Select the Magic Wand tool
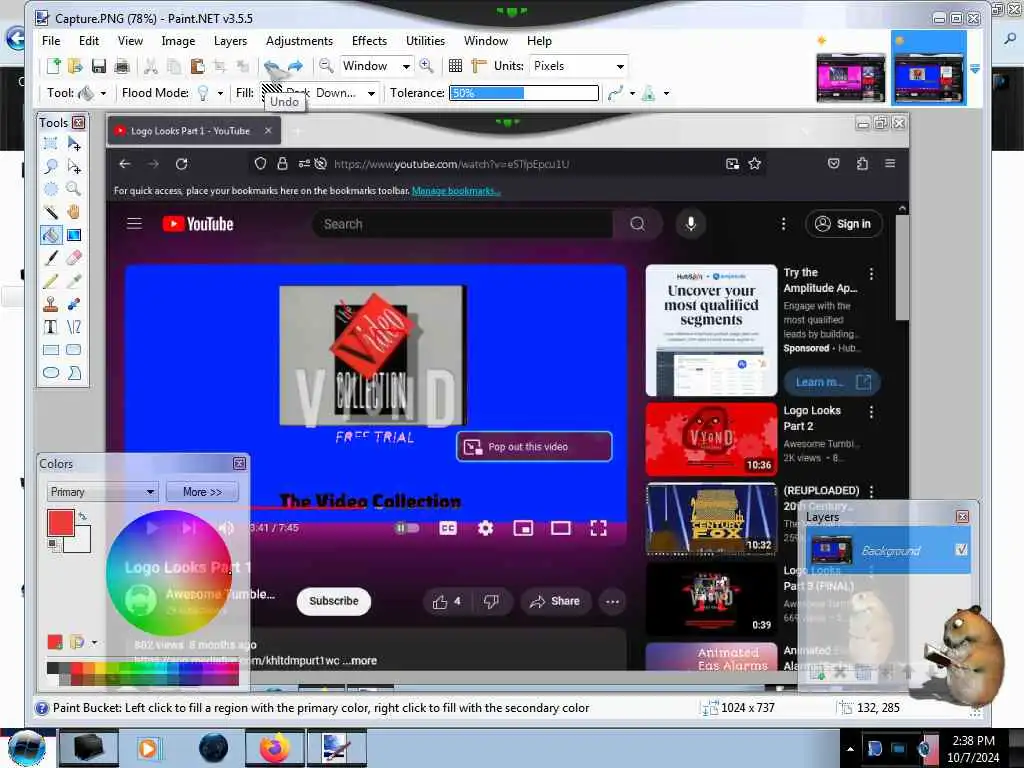1024x768 pixels. pyautogui.click(x=50, y=212)
